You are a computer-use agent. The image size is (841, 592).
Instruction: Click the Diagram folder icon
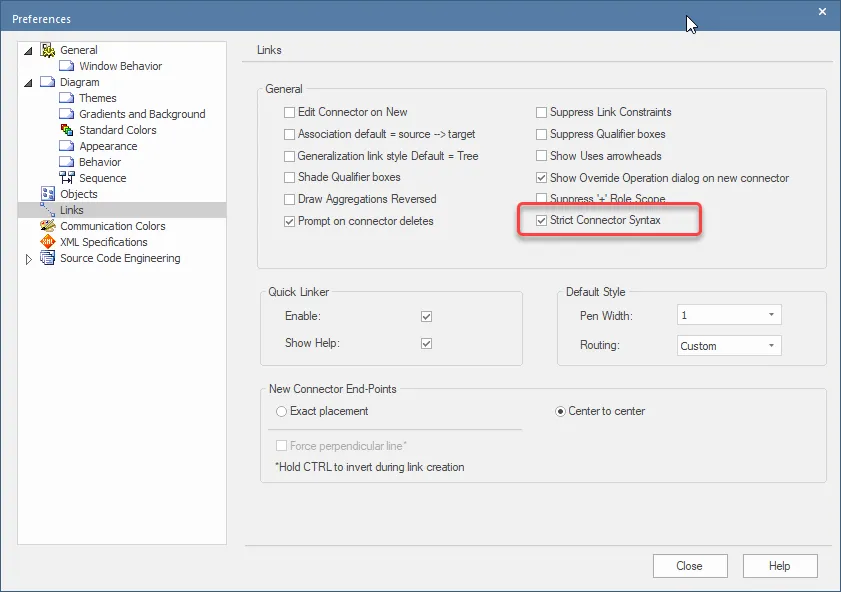point(48,82)
